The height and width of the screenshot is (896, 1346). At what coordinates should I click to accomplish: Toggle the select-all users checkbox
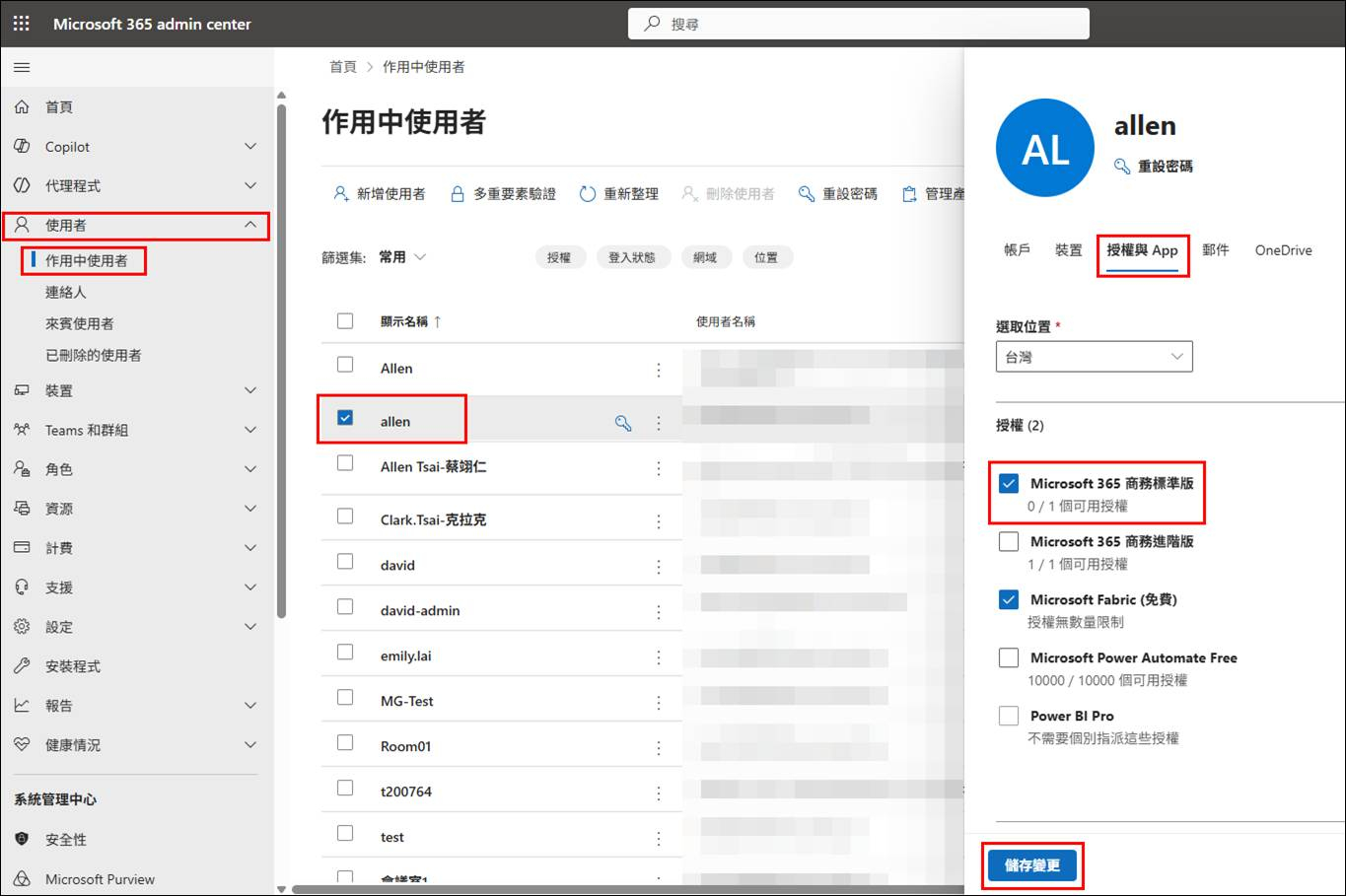[x=345, y=320]
